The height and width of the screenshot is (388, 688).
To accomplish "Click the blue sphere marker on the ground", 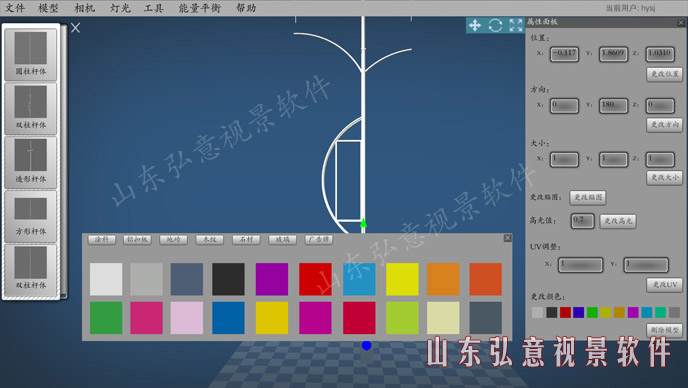I will [x=366, y=345].
